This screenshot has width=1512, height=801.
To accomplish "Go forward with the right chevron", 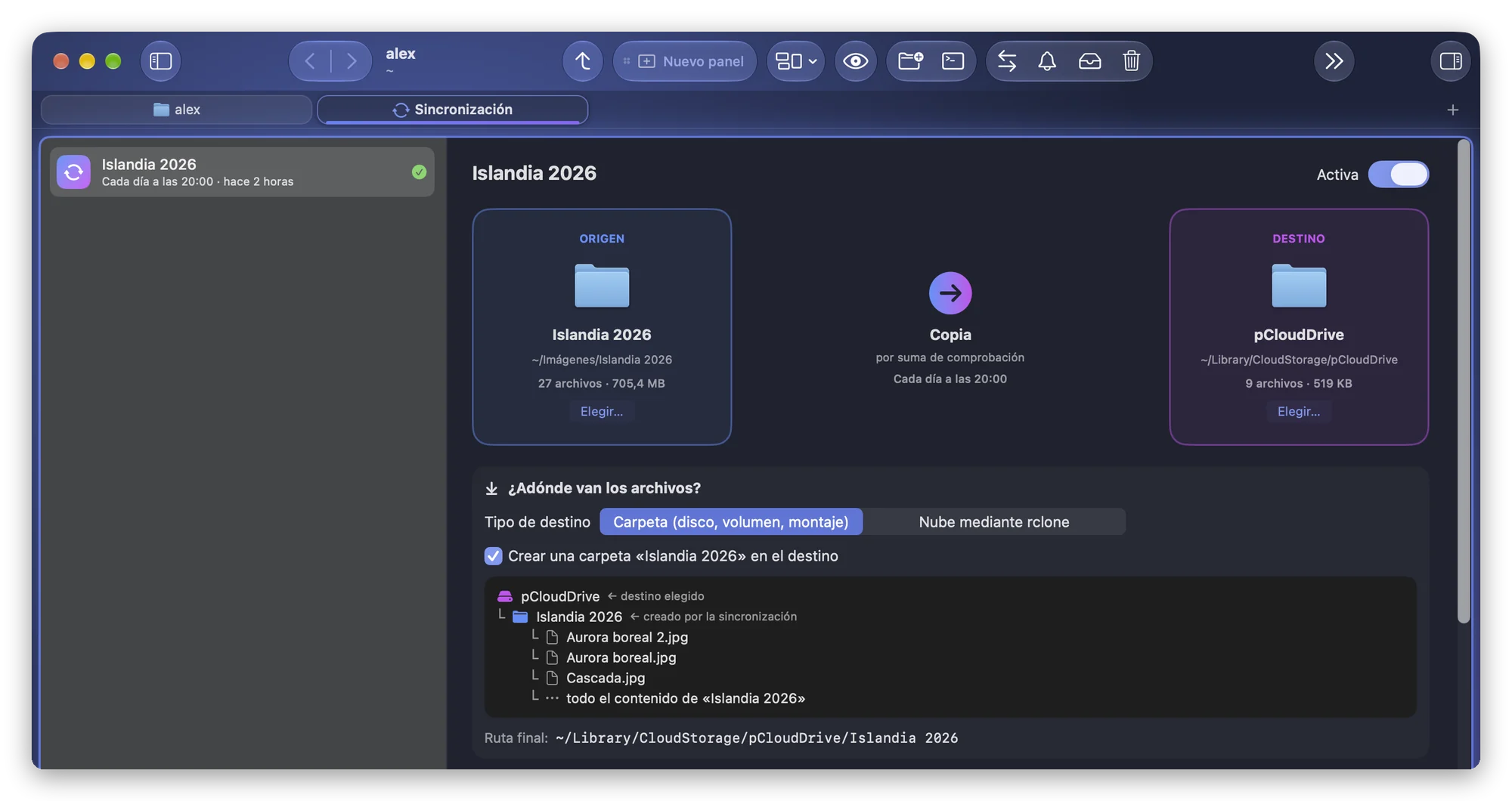I will (x=352, y=61).
